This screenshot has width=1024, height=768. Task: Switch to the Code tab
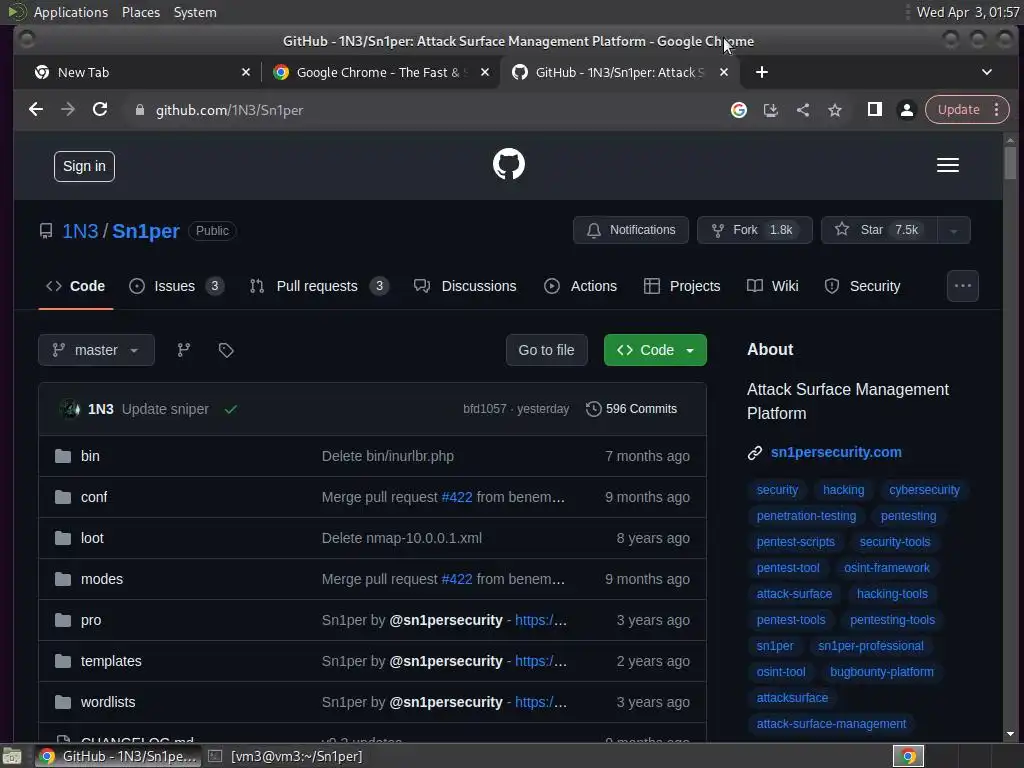click(76, 286)
